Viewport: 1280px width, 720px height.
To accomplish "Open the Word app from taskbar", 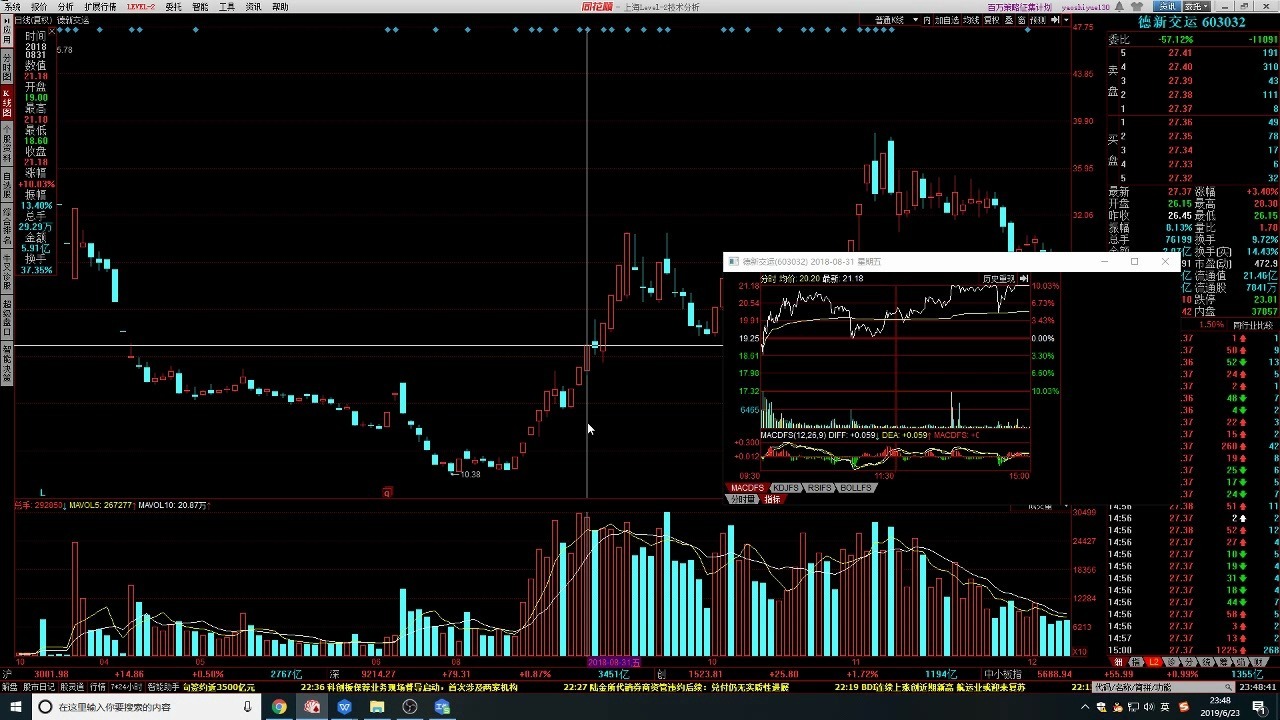I will click(345, 707).
